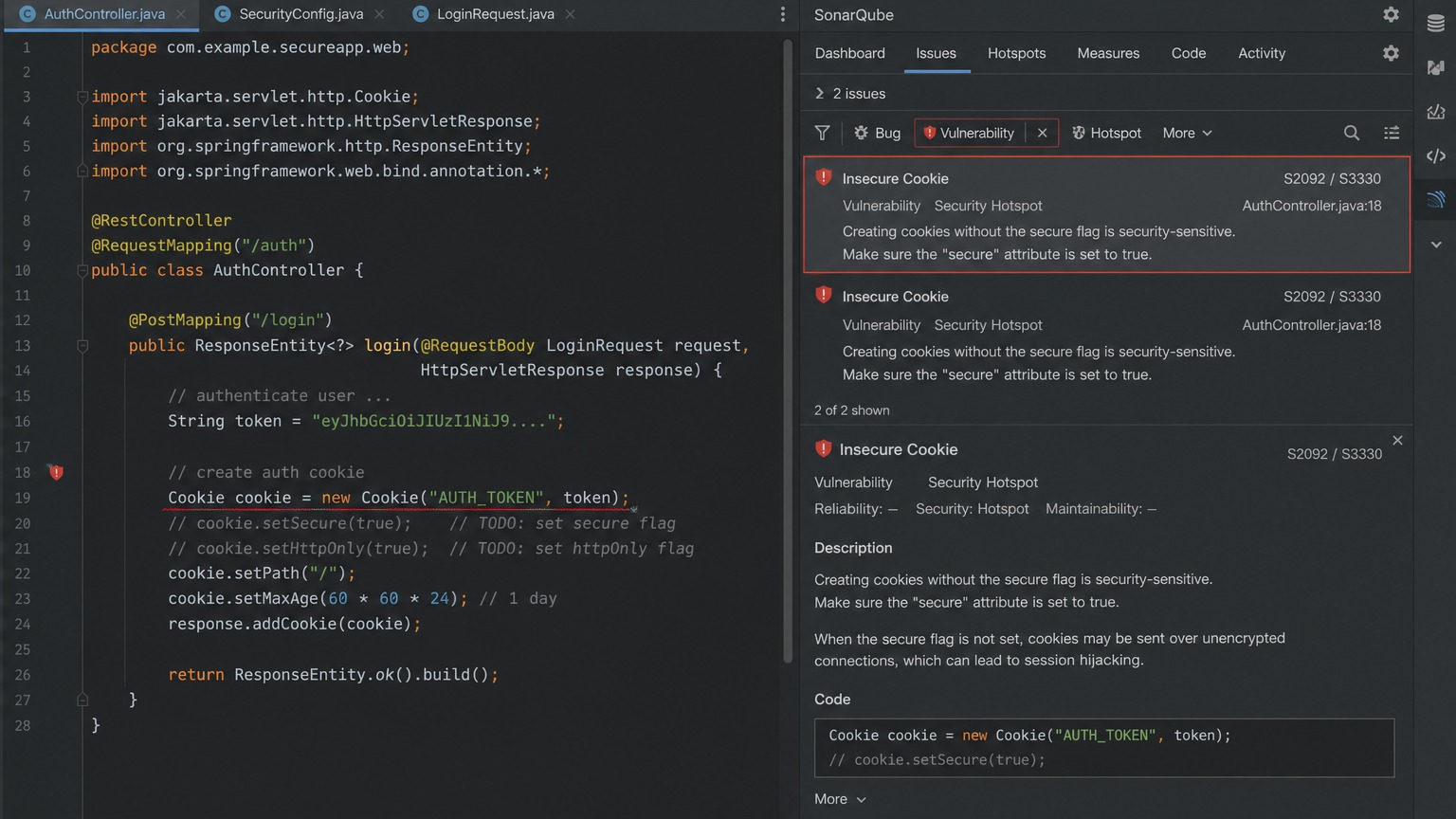Expand the 2 issues chevron
Viewport: 1456px width, 819px height.
coord(820,93)
